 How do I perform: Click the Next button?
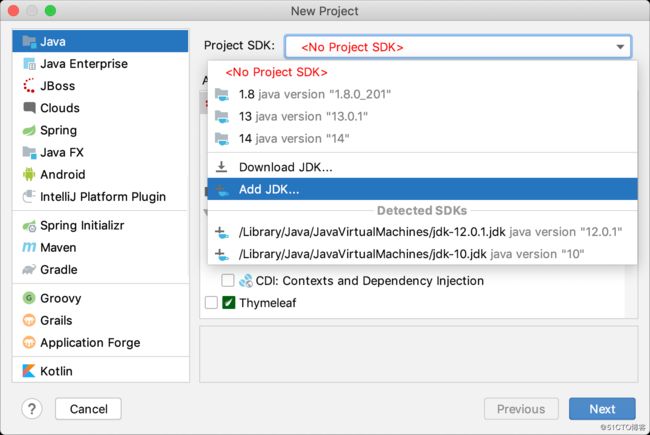(x=602, y=409)
